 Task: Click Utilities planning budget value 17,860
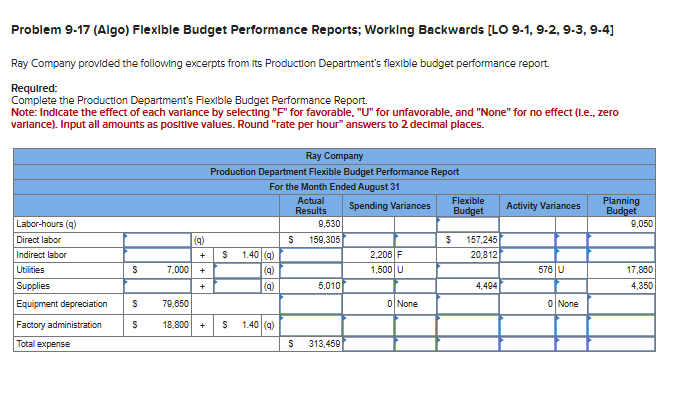click(639, 270)
